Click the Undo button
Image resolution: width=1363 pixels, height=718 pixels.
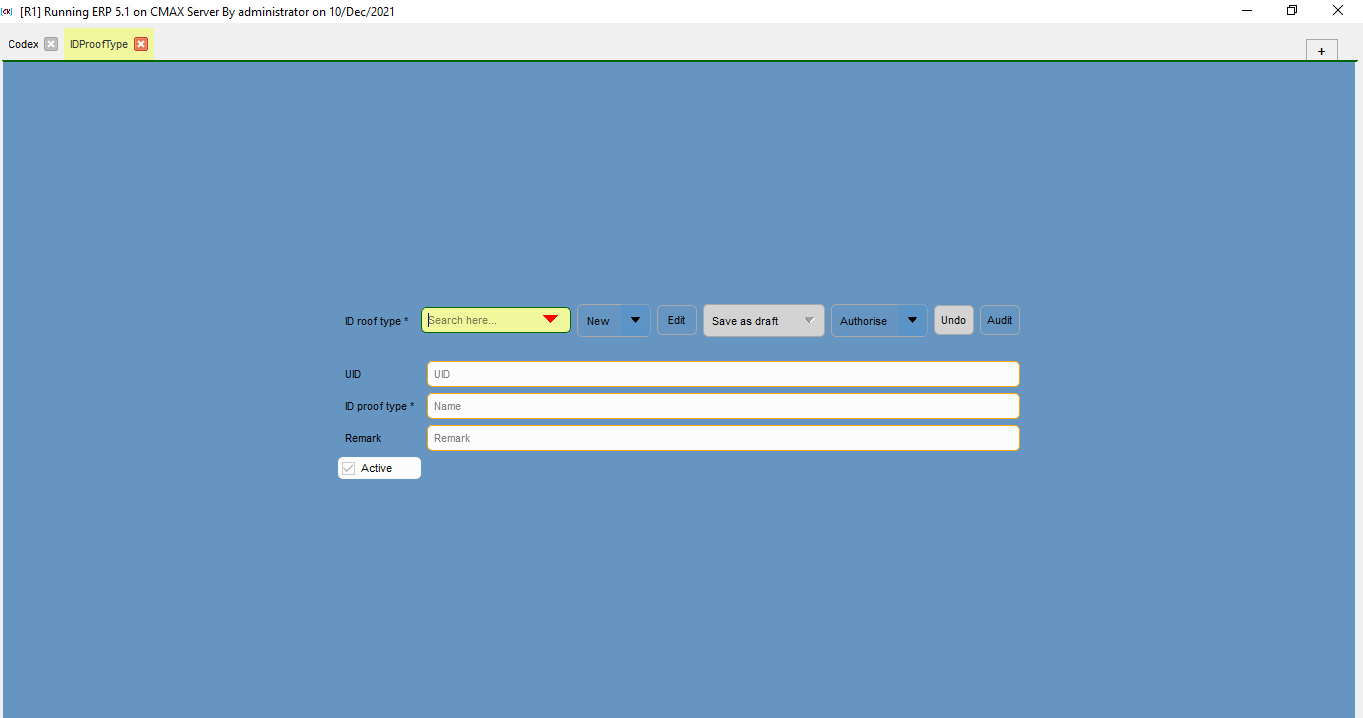[954, 320]
